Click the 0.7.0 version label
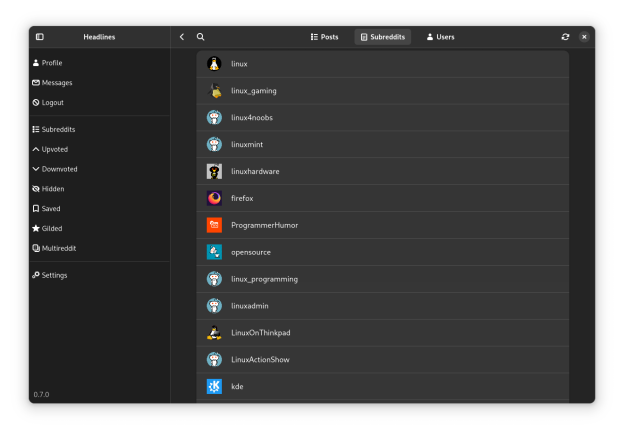Screen dimensions: 624x435 tap(41, 394)
